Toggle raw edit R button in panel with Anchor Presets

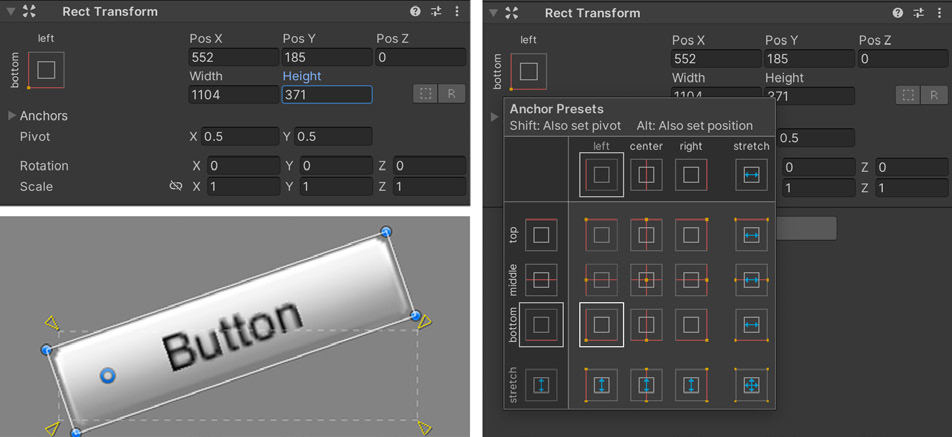[x=934, y=95]
